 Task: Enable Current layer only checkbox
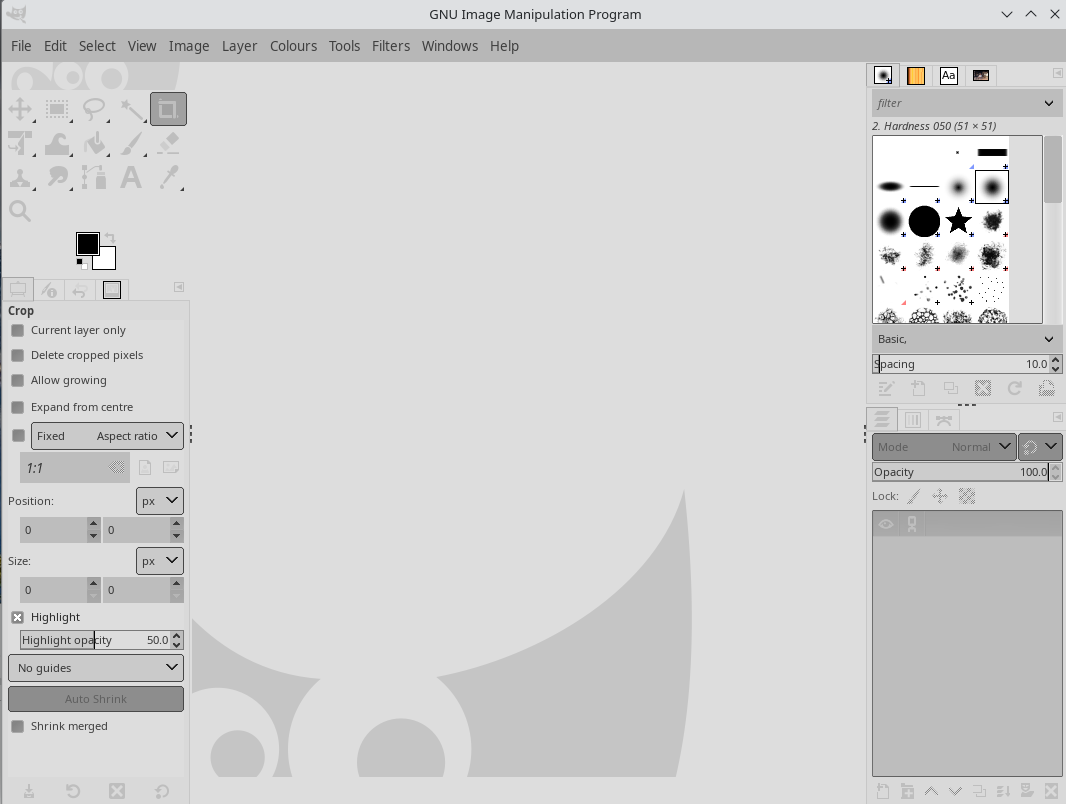point(18,330)
